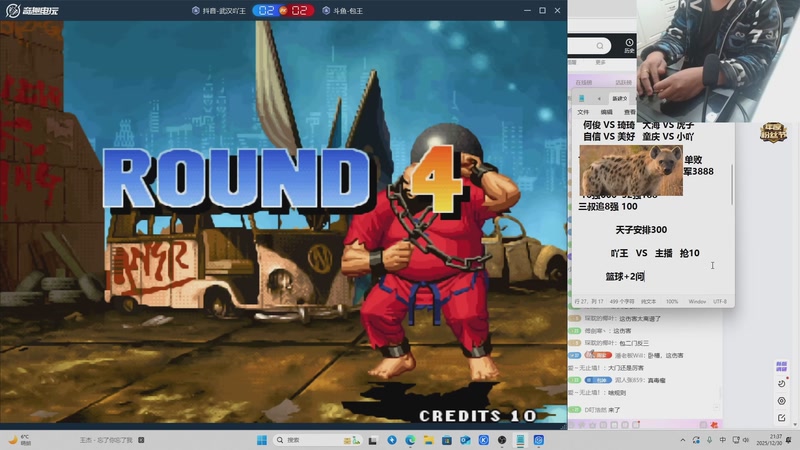Click the 02-02 match score display
800x450 pixels.
[283, 10]
